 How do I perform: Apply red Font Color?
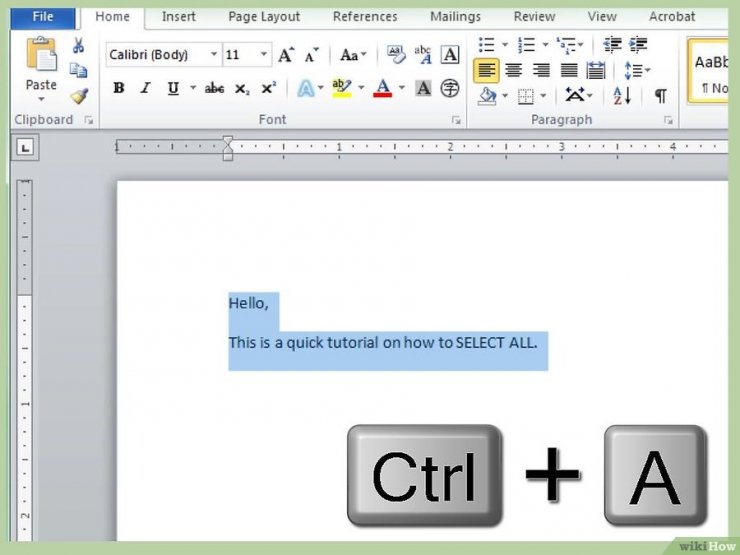(x=382, y=88)
